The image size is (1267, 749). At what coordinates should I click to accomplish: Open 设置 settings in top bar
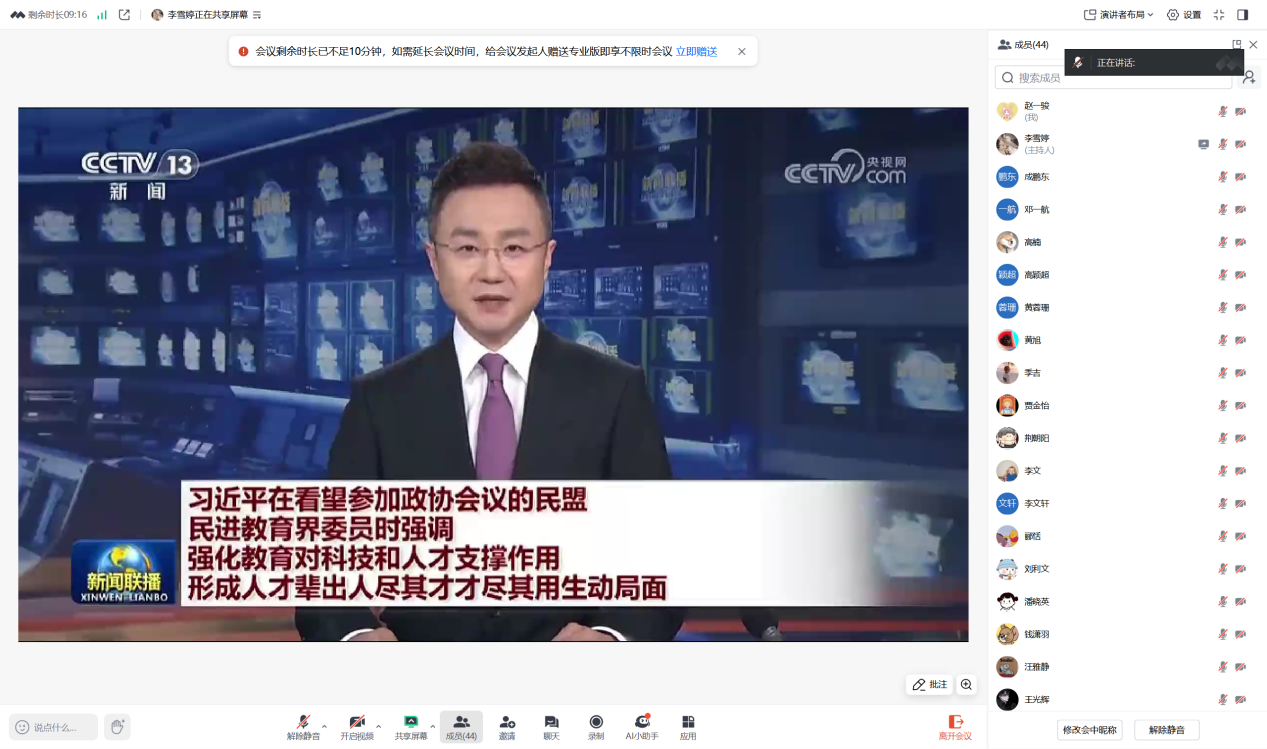click(1184, 15)
